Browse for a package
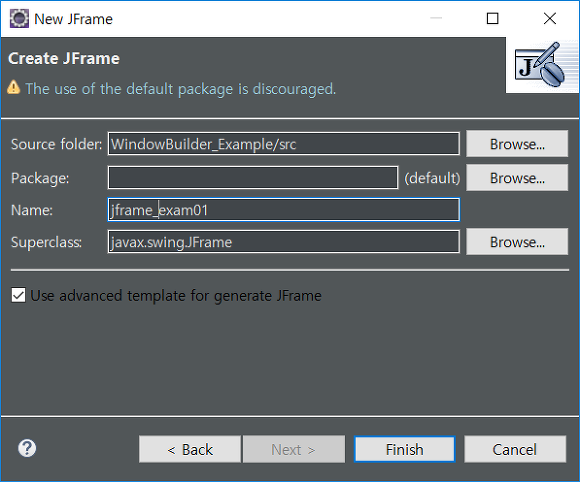Image resolution: width=580 pixels, height=482 pixels. (x=517, y=178)
